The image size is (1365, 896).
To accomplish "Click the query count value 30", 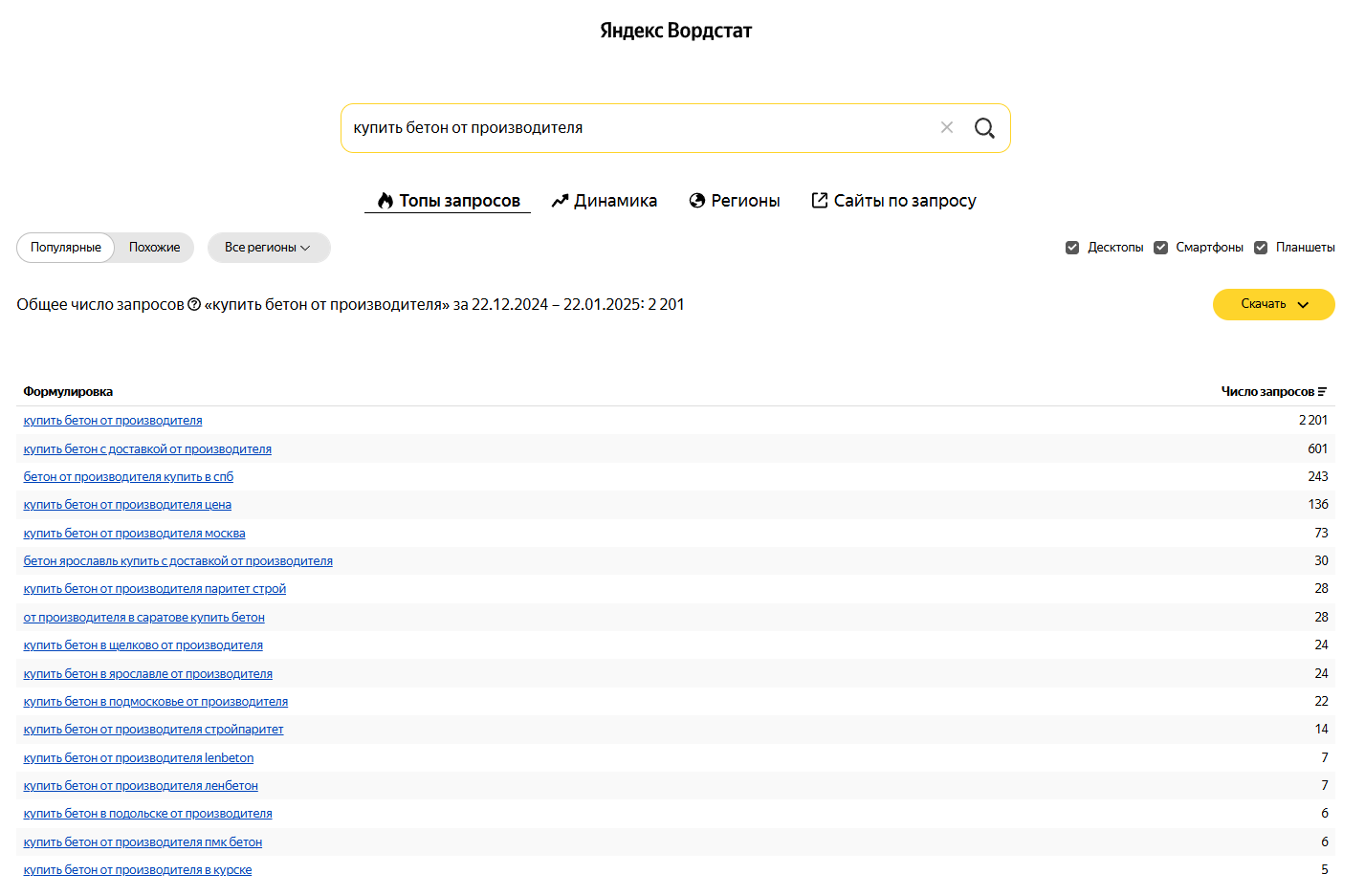I will point(1321,561).
